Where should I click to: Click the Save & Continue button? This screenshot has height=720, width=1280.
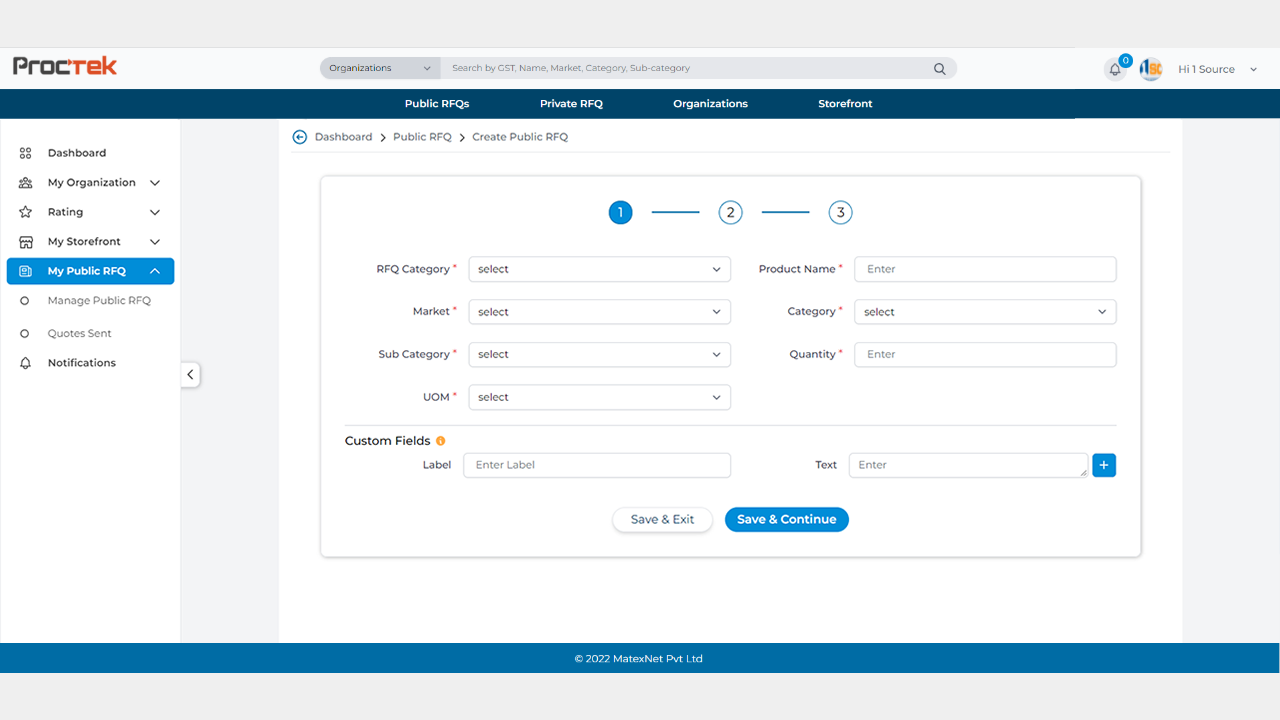tap(786, 520)
